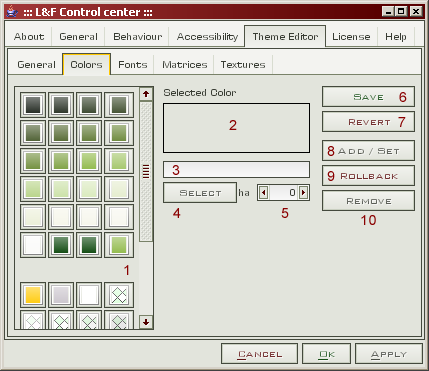Pick the lavender gray color swatch
The height and width of the screenshot is (371, 429).
point(61,295)
